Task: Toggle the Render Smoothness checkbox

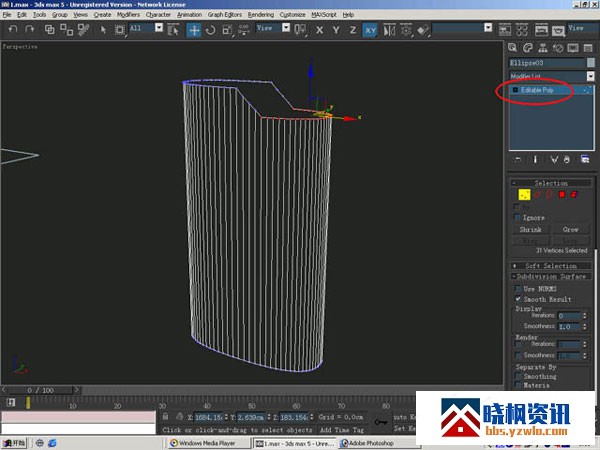Action: coord(518,355)
